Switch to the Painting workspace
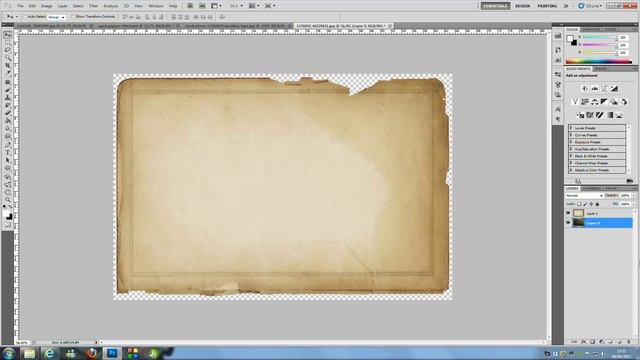This screenshot has width=640, height=360. [x=547, y=6]
